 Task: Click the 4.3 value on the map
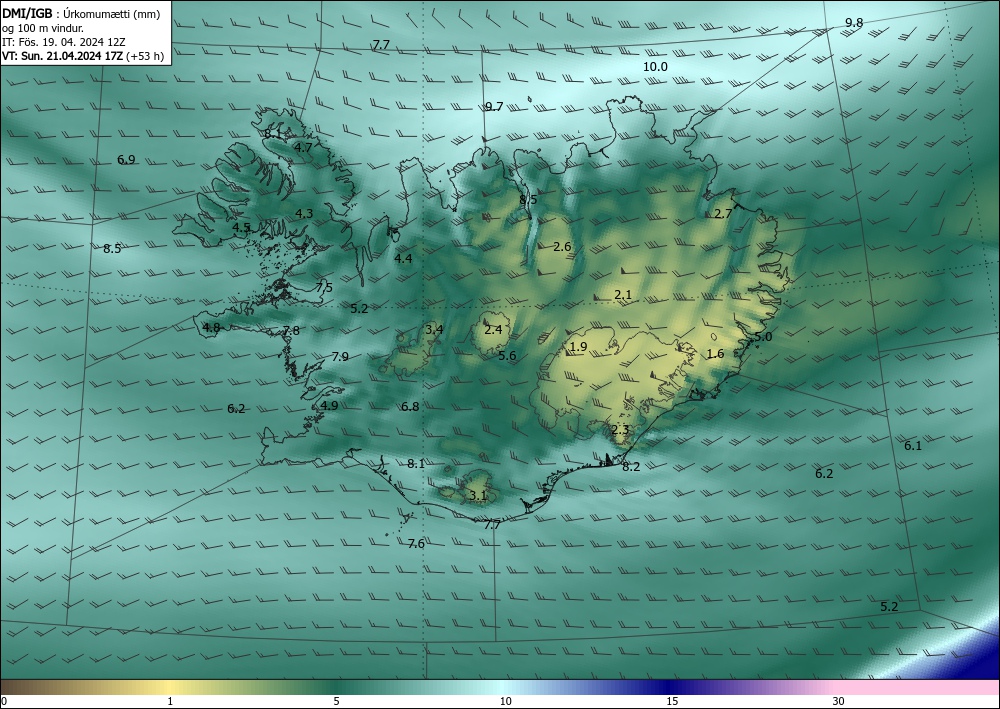click(x=304, y=214)
